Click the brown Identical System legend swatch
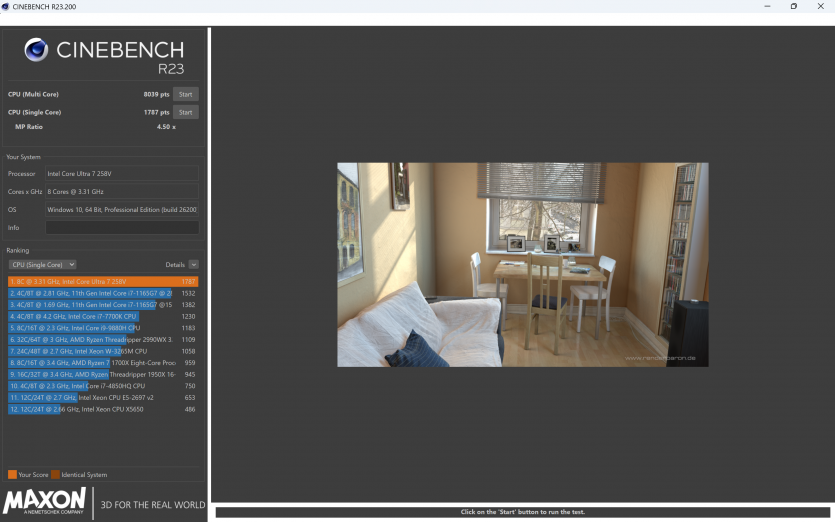835x522 pixels. tap(55, 475)
